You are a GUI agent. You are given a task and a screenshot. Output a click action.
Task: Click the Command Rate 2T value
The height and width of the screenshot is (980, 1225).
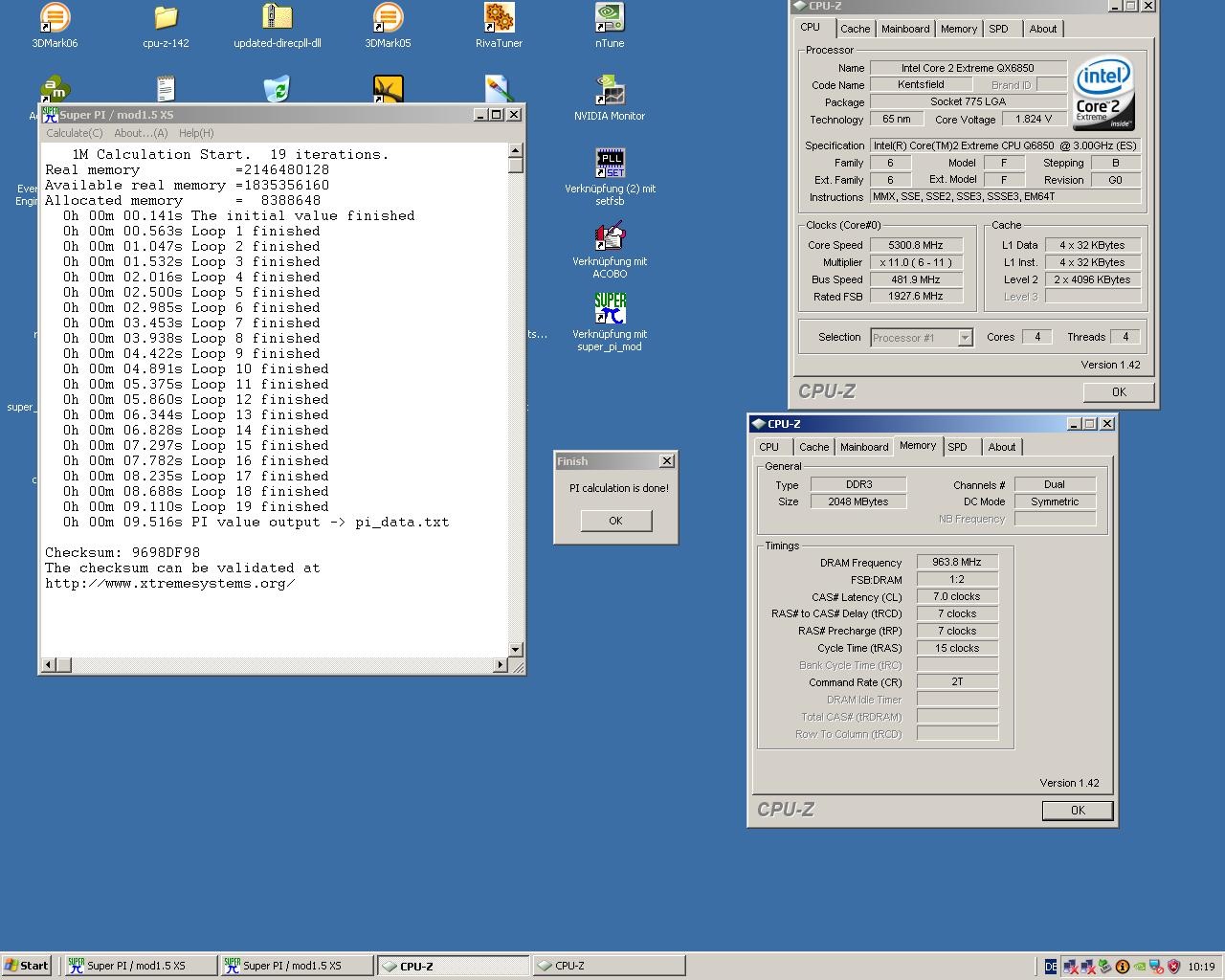coord(957,682)
